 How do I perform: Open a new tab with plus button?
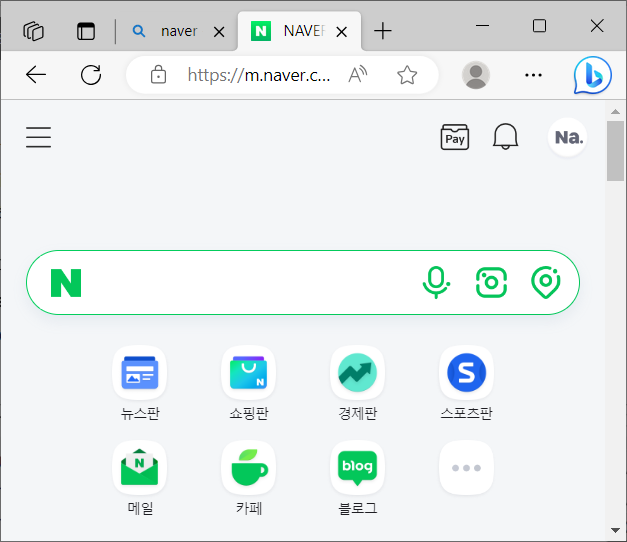coord(383,31)
